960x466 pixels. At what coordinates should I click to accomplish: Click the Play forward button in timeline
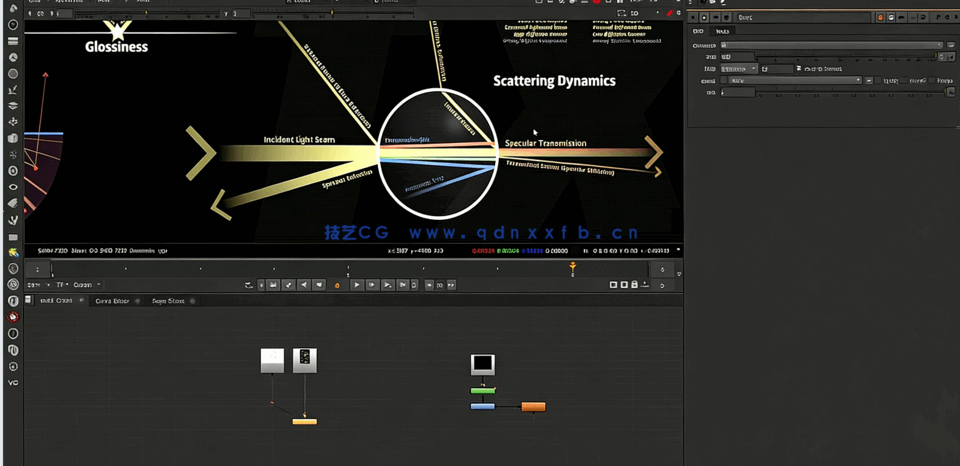[357, 285]
